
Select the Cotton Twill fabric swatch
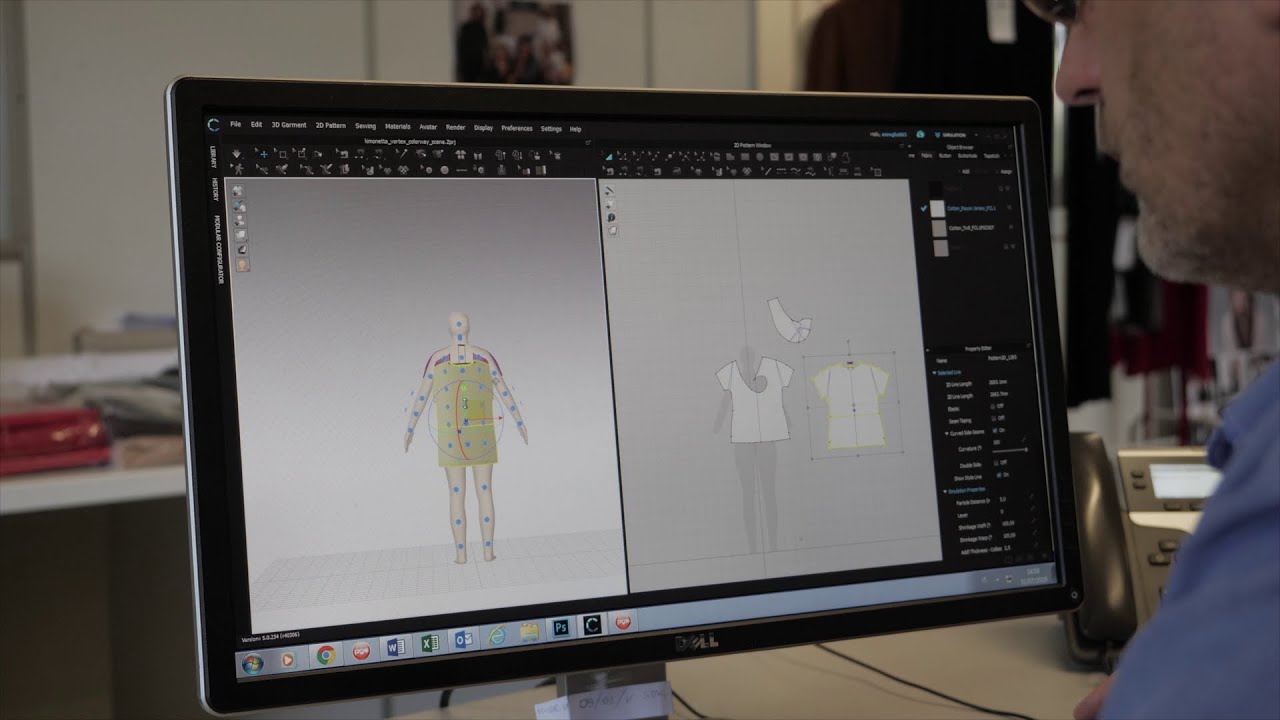[x=939, y=228]
